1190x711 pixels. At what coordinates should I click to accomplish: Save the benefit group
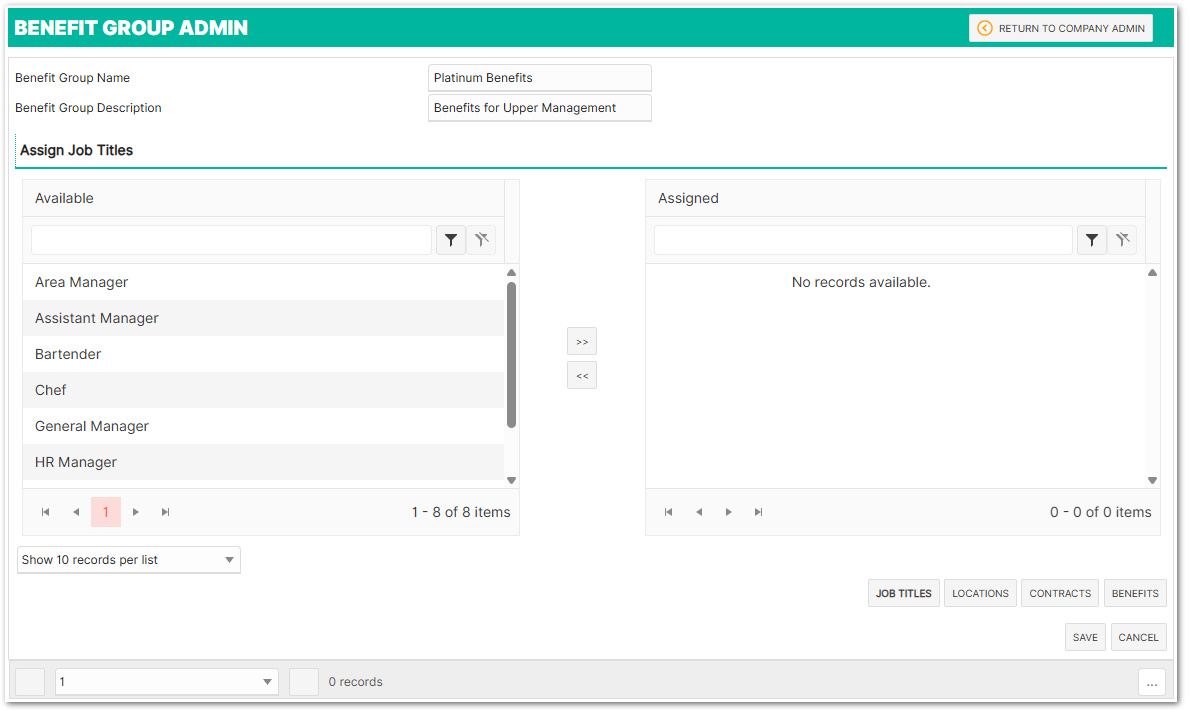1085,637
